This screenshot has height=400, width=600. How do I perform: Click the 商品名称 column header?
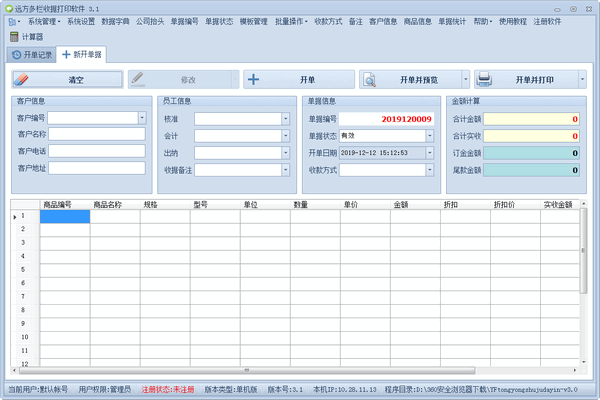(x=115, y=205)
